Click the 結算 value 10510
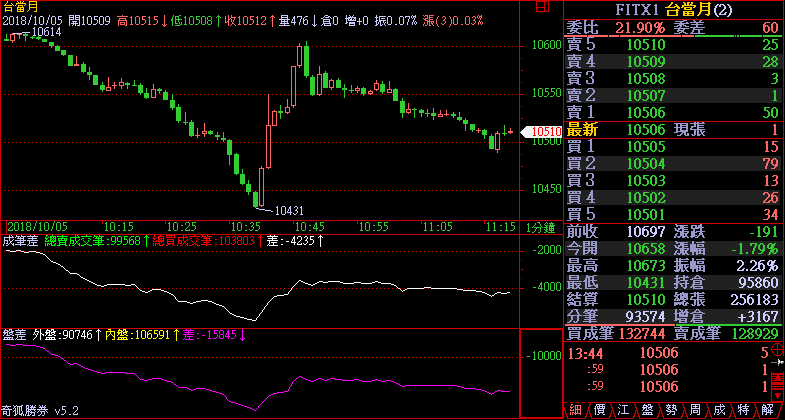785x420 pixels. coord(646,299)
